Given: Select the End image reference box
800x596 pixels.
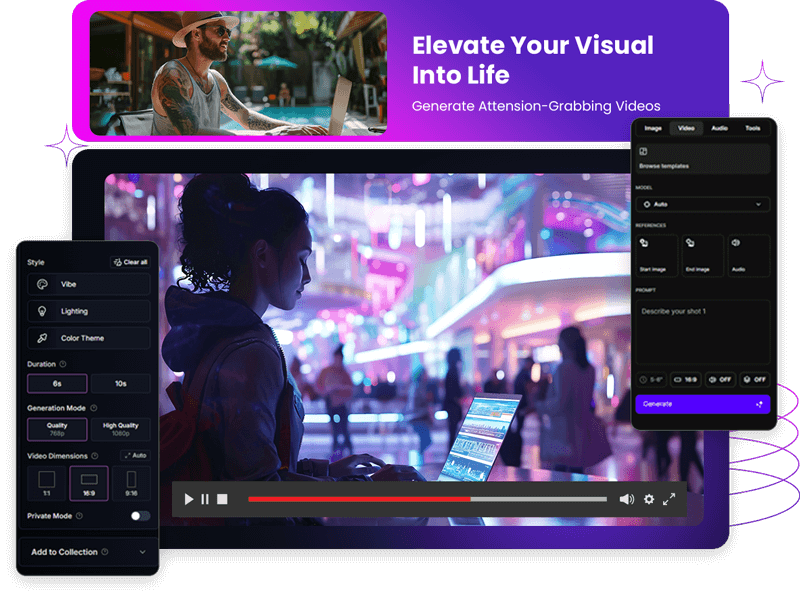Looking at the screenshot, I should click(x=702, y=255).
